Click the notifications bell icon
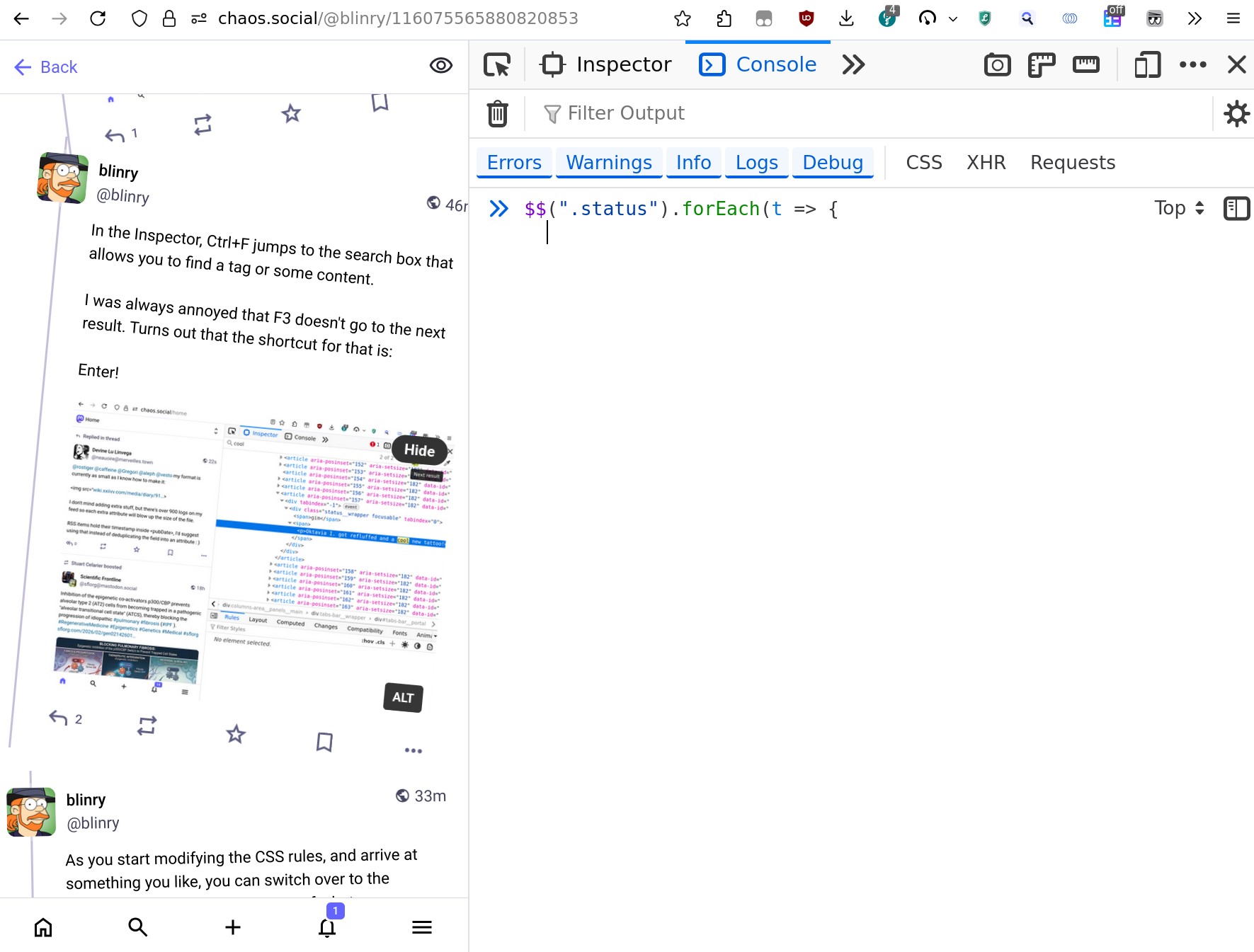Image resolution: width=1254 pixels, height=952 pixels. click(327, 927)
